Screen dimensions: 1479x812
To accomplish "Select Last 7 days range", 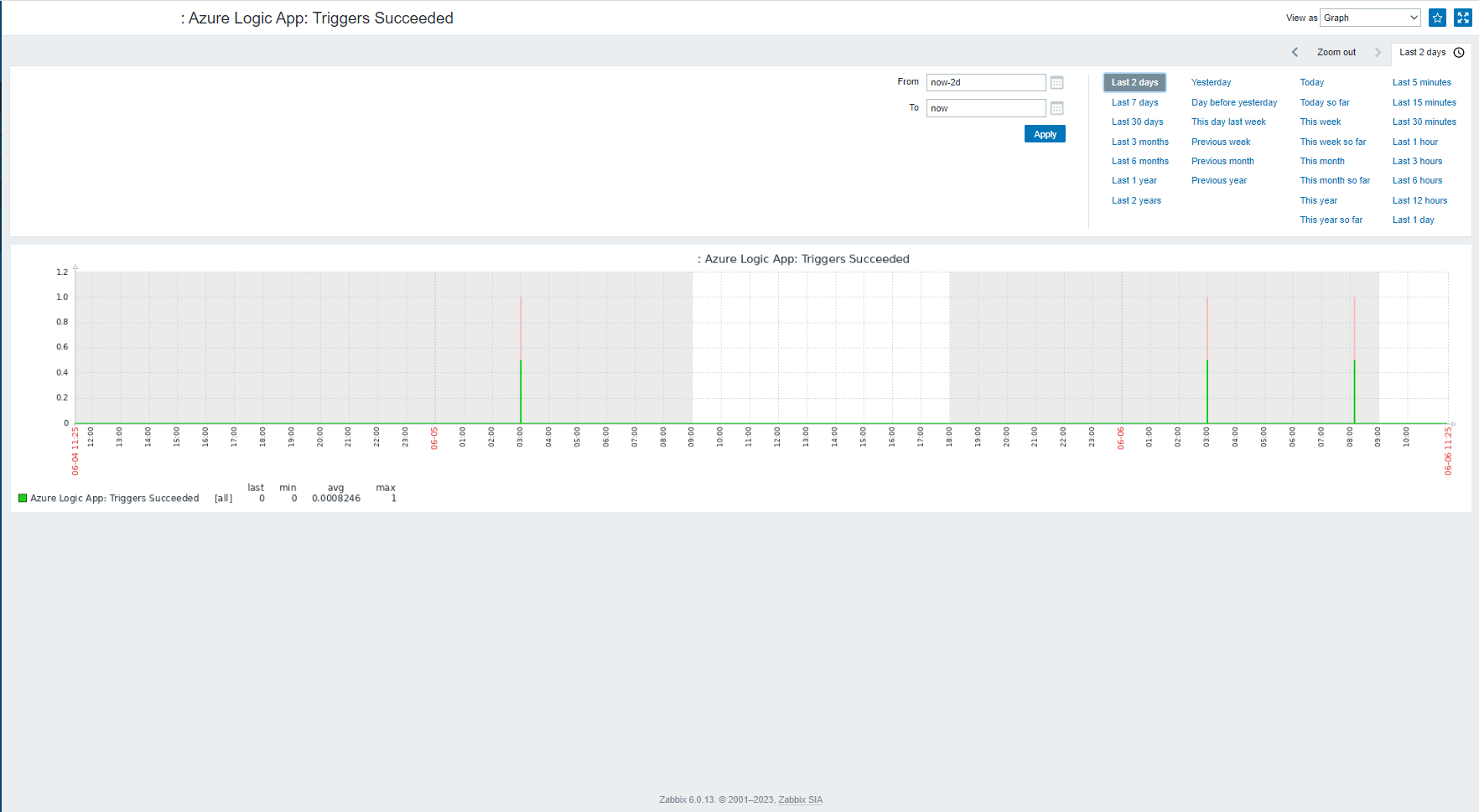I will [1134, 102].
